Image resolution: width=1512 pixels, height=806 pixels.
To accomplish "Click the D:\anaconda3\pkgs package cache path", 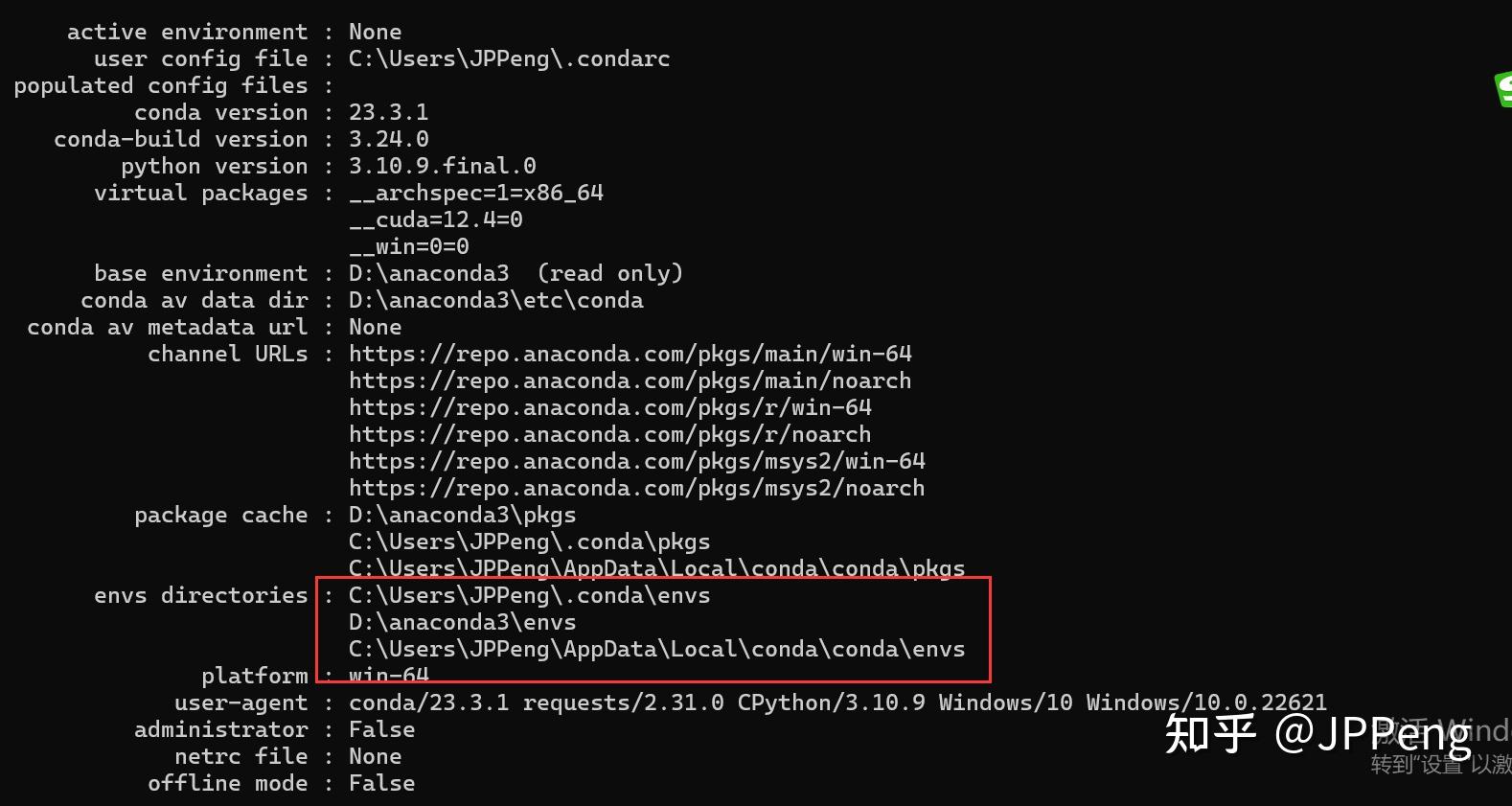I will coord(462,516).
